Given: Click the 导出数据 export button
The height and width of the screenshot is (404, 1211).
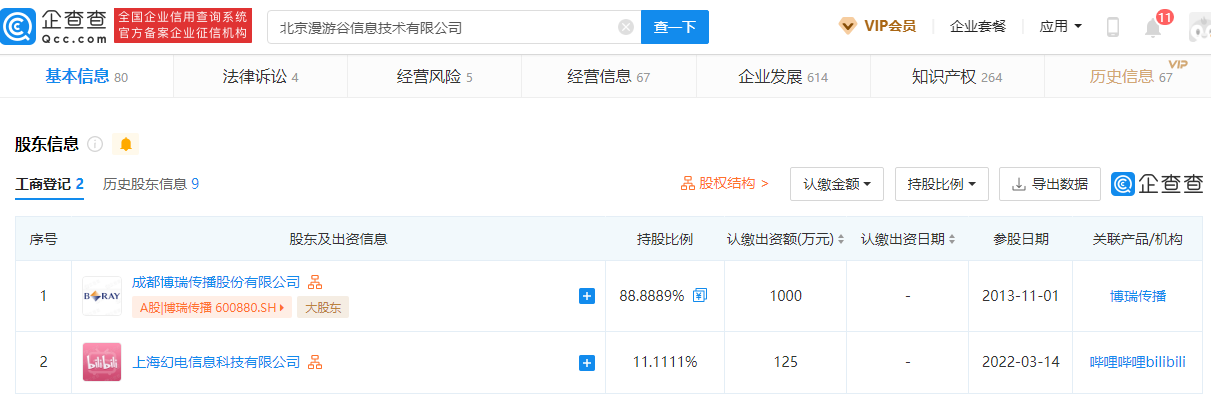Looking at the screenshot, I should [1050, 184].
